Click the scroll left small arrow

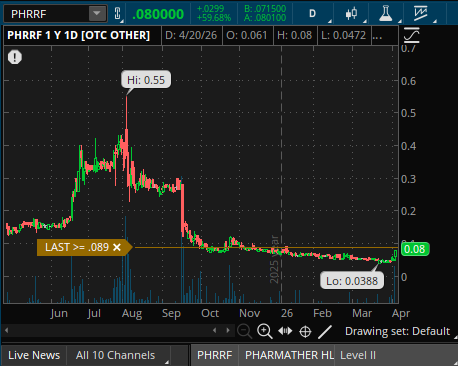[x=215, y=330]
